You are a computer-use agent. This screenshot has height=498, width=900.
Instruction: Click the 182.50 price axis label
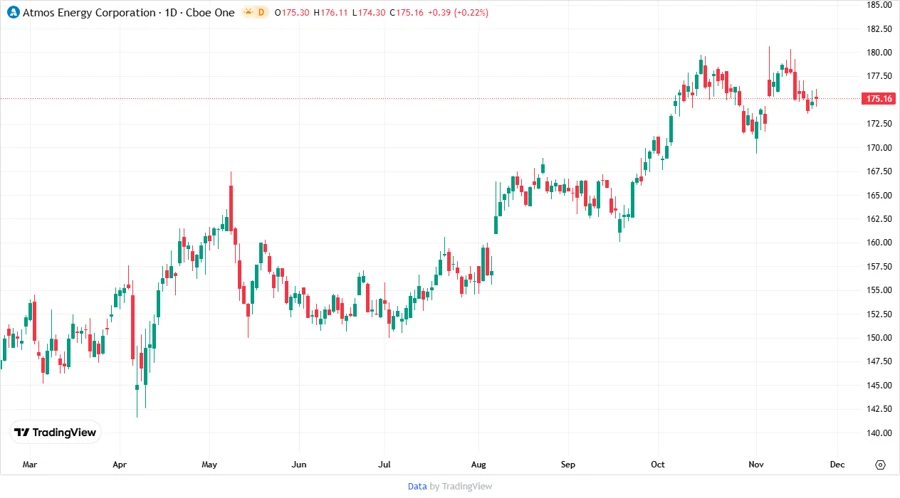pyautogui.click(x=879, y=29)
